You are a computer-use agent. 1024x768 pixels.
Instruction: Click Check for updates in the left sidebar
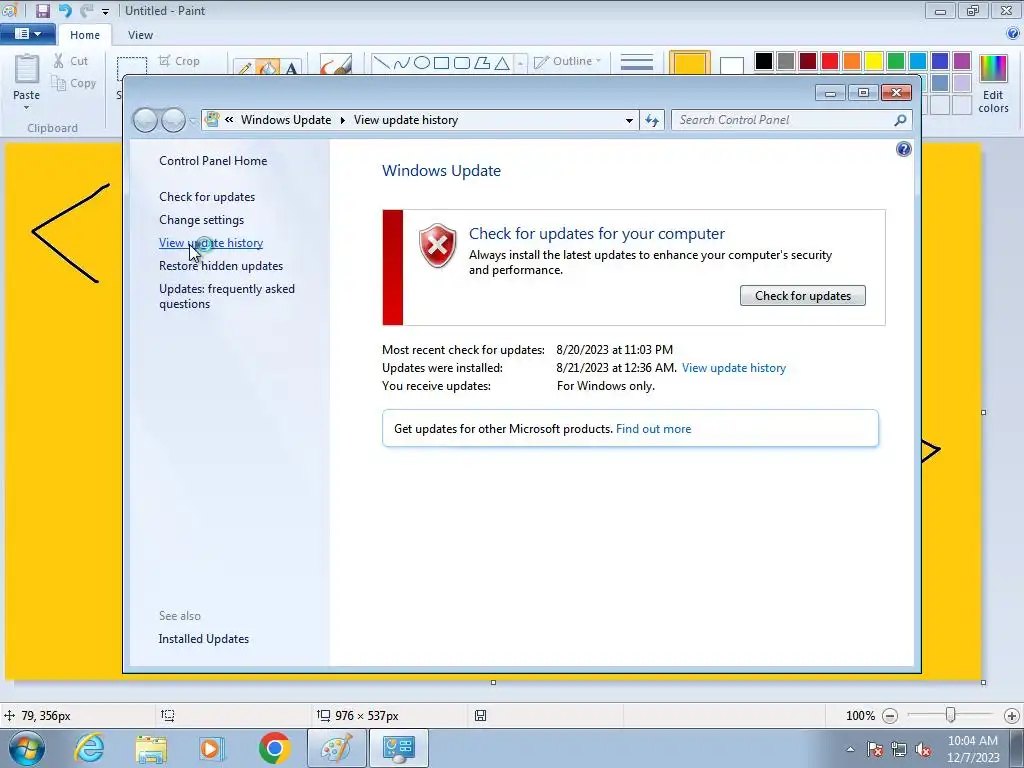[207, 197]
